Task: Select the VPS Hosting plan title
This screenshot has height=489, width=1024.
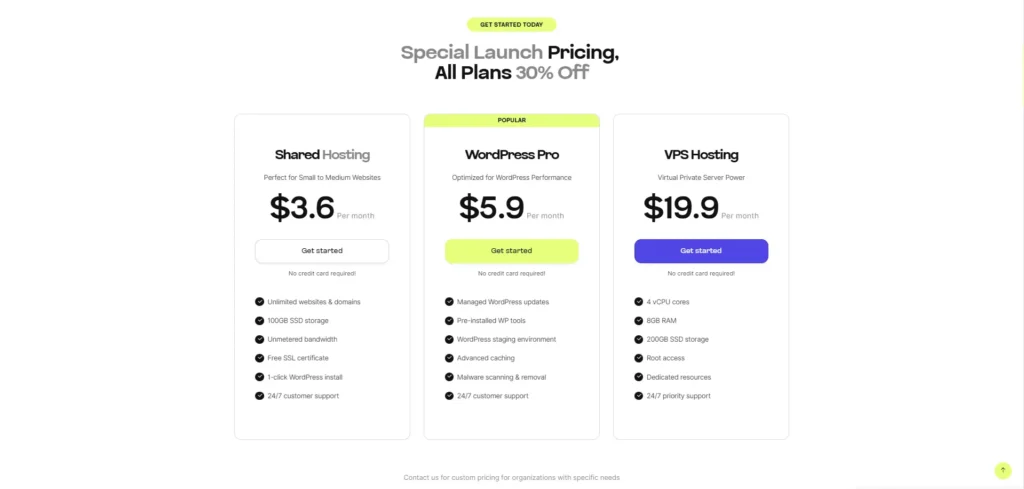Action: (x=701, y=155)
